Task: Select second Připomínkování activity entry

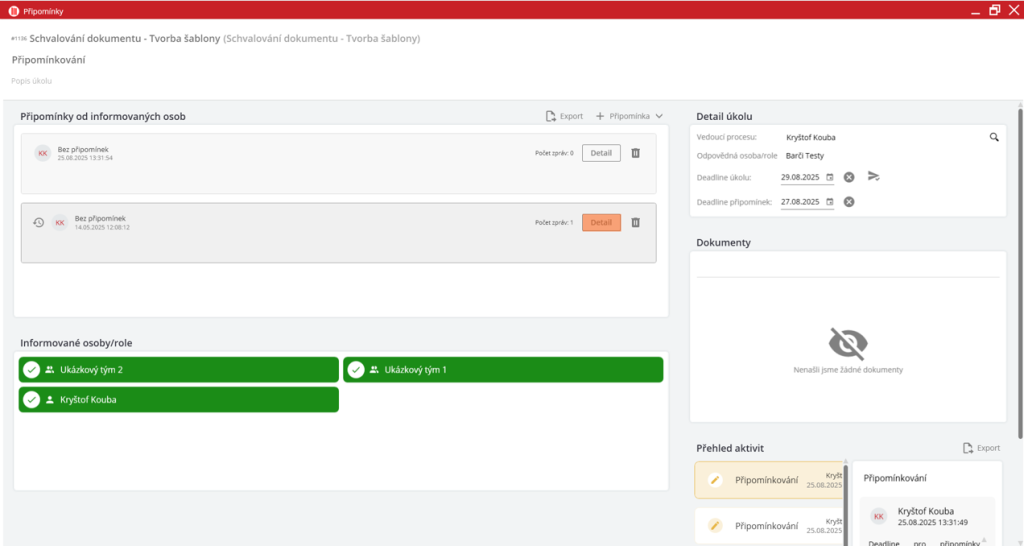Action: pos(768,525)
